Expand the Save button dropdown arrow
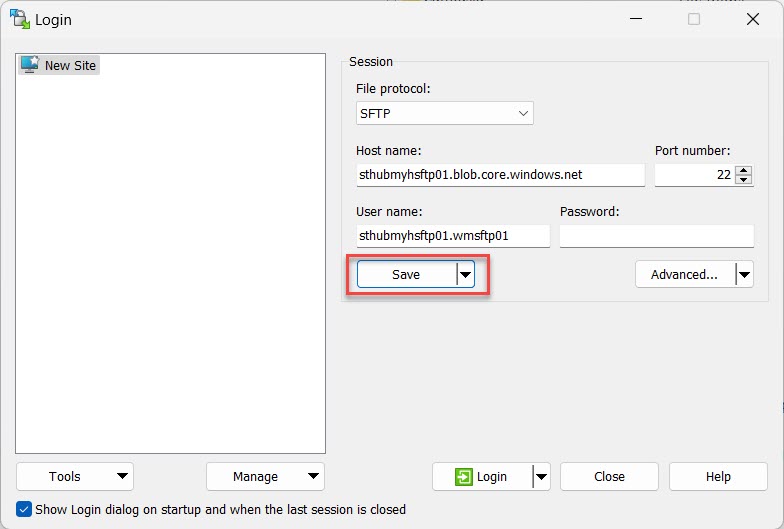 pyautogui.click(x=466, y=275)
